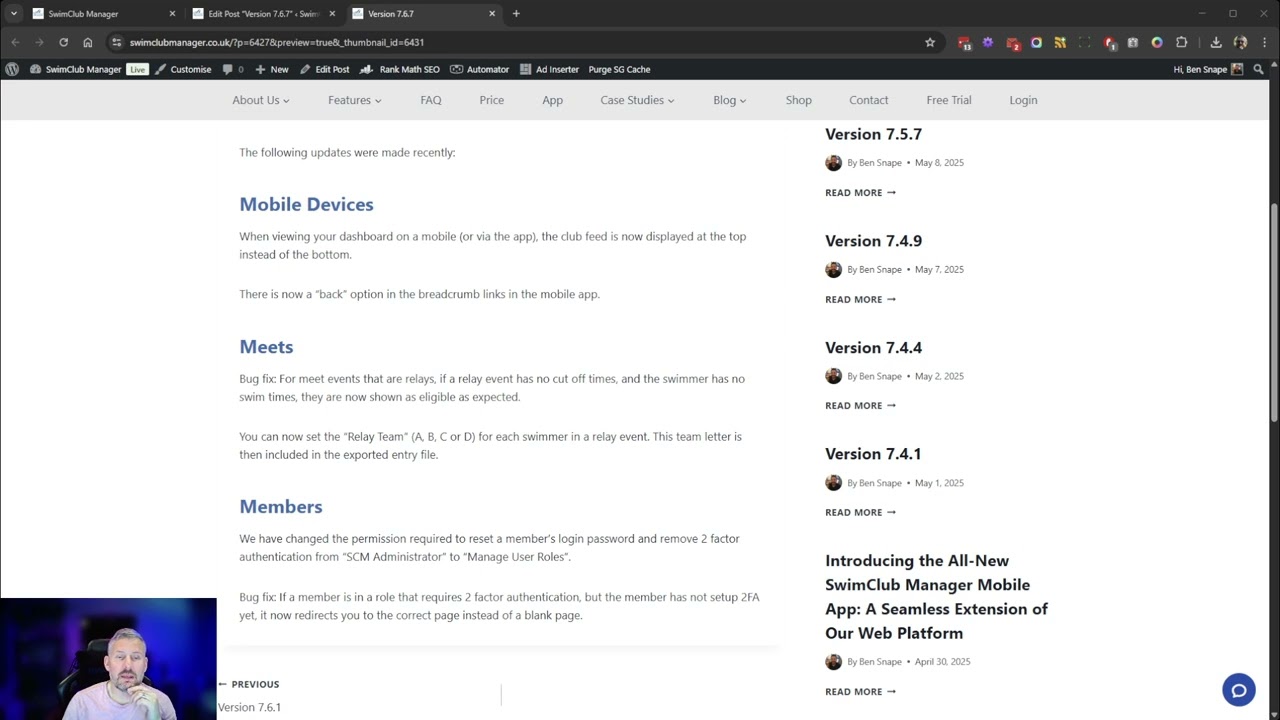Open Chrome profile avatar
The image size is (1280, 720).
coord(1240,42)
